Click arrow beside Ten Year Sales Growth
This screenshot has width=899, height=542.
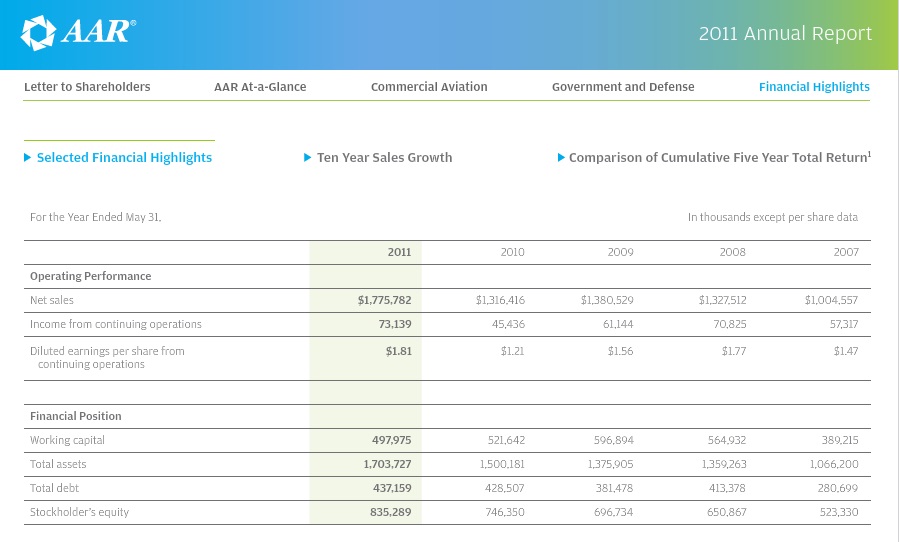coord(308,158)
